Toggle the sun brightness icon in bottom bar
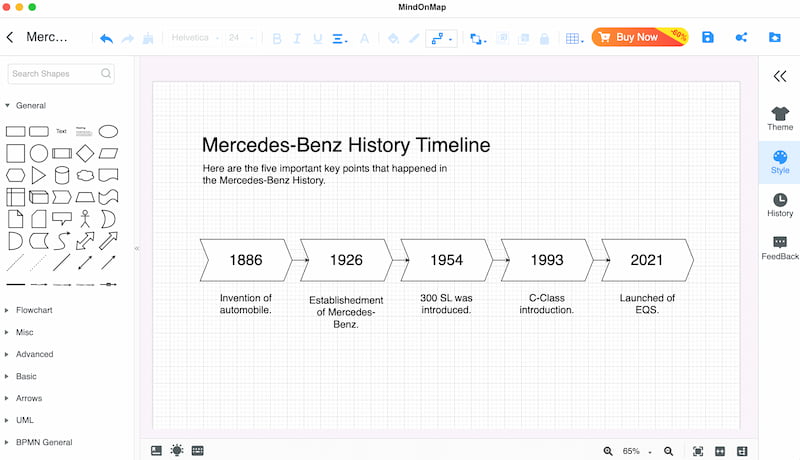This screenshot has width=800, height=460. [x=177, y=450]
